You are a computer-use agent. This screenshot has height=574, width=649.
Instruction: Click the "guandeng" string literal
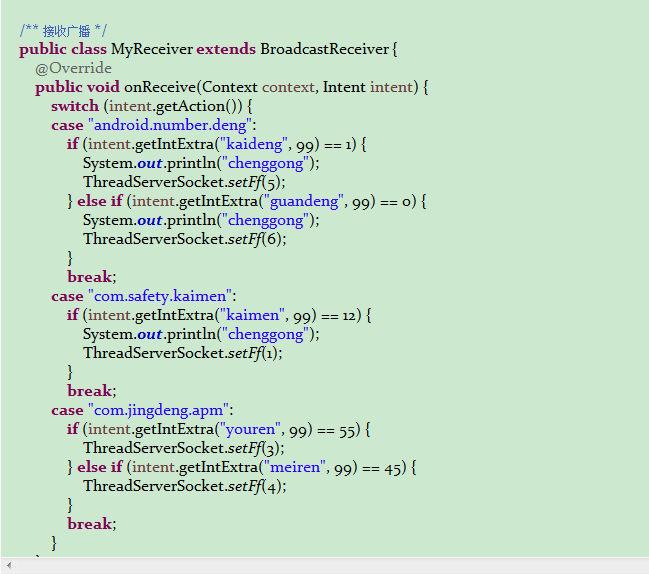coord(306,201)
